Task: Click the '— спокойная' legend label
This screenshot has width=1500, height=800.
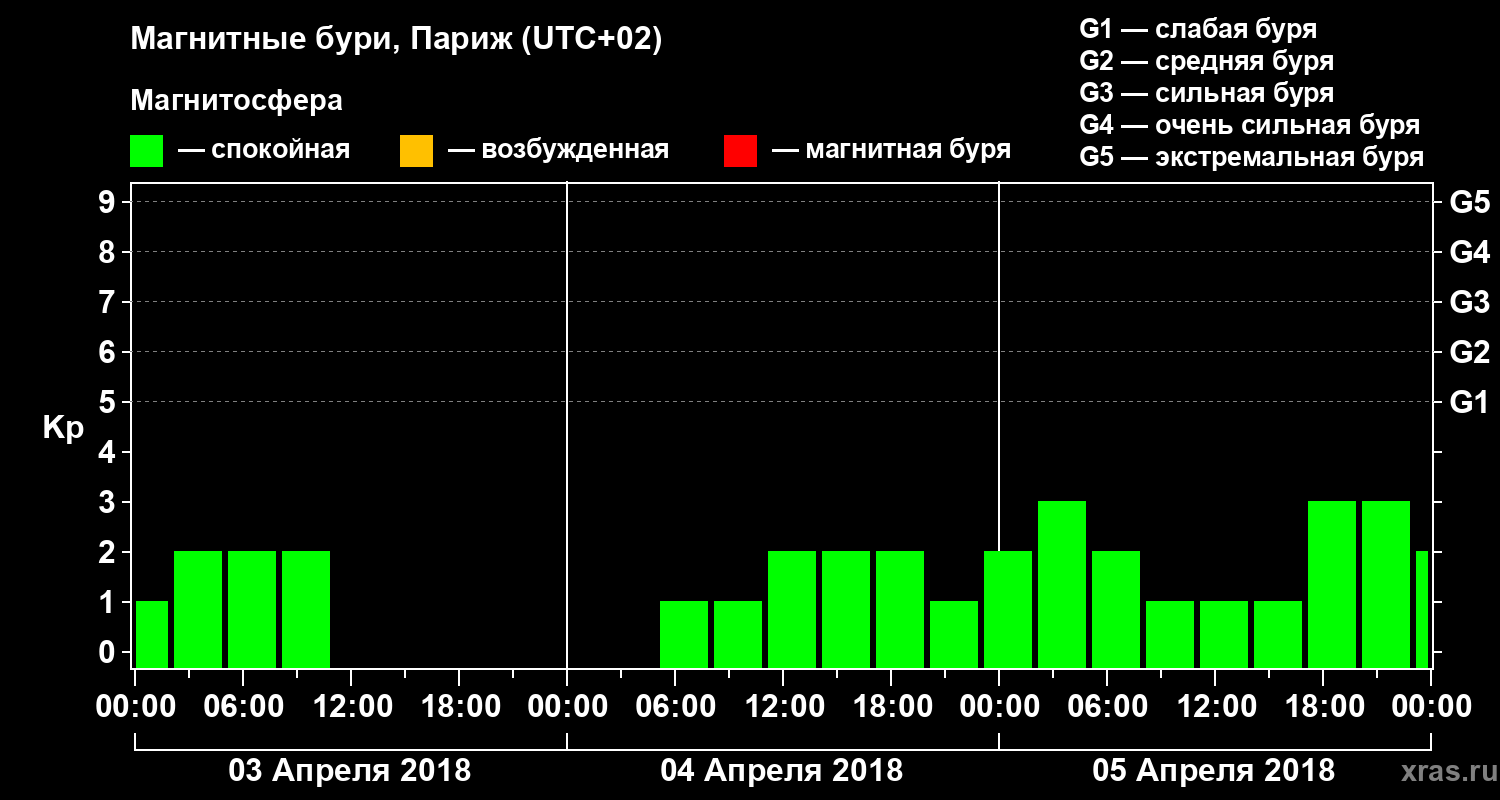Action: pyautogui.click(x=264, y=151)
